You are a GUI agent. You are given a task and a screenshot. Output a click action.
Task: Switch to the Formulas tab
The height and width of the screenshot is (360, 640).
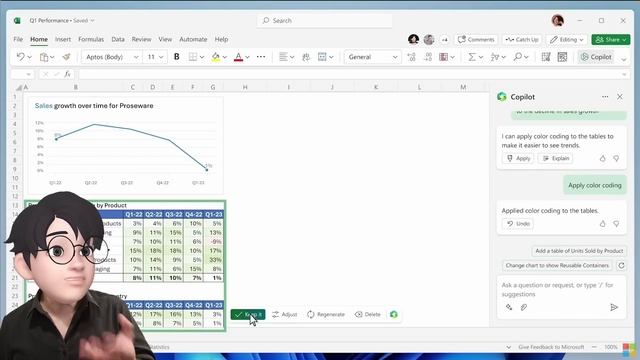[91, 40]
